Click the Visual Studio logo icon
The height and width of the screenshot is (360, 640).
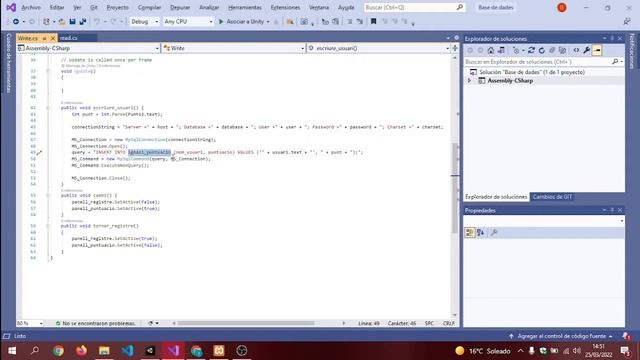click(x=11, y=7)
